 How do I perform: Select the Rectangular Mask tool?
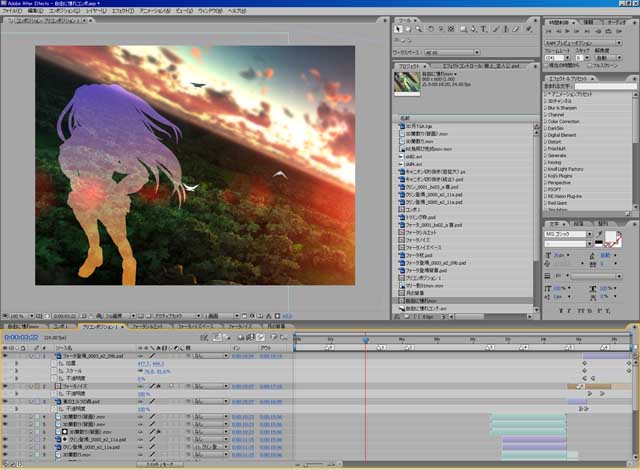pos(463,29)
